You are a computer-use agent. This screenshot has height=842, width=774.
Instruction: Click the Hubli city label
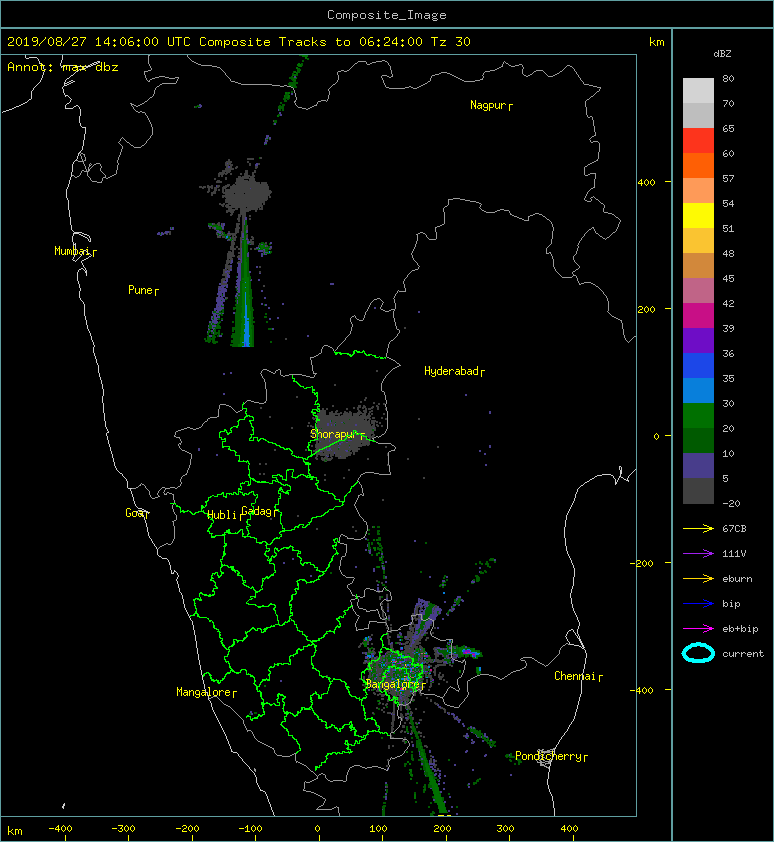point(222,515)
